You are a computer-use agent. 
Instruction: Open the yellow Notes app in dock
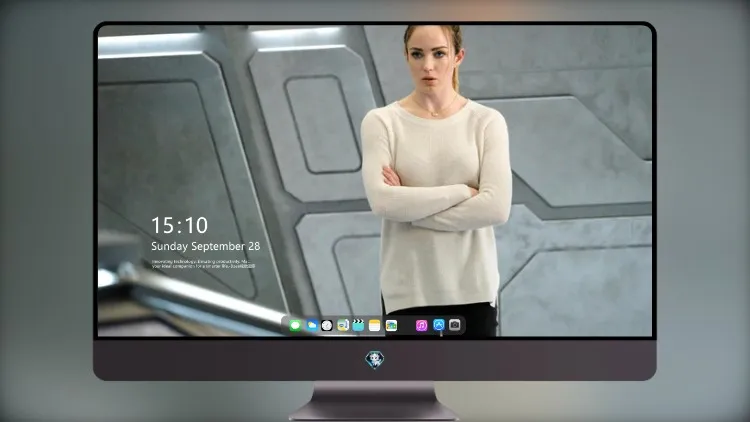click(375, 325)
